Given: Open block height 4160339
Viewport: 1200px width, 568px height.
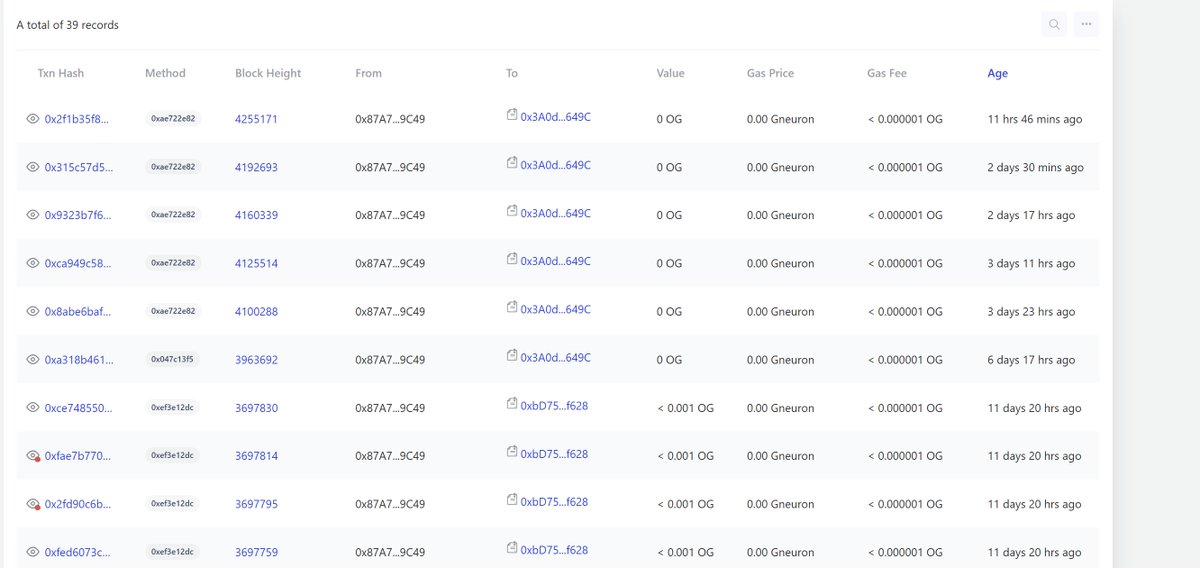Looking at the screenshot, I should (256, 215).
